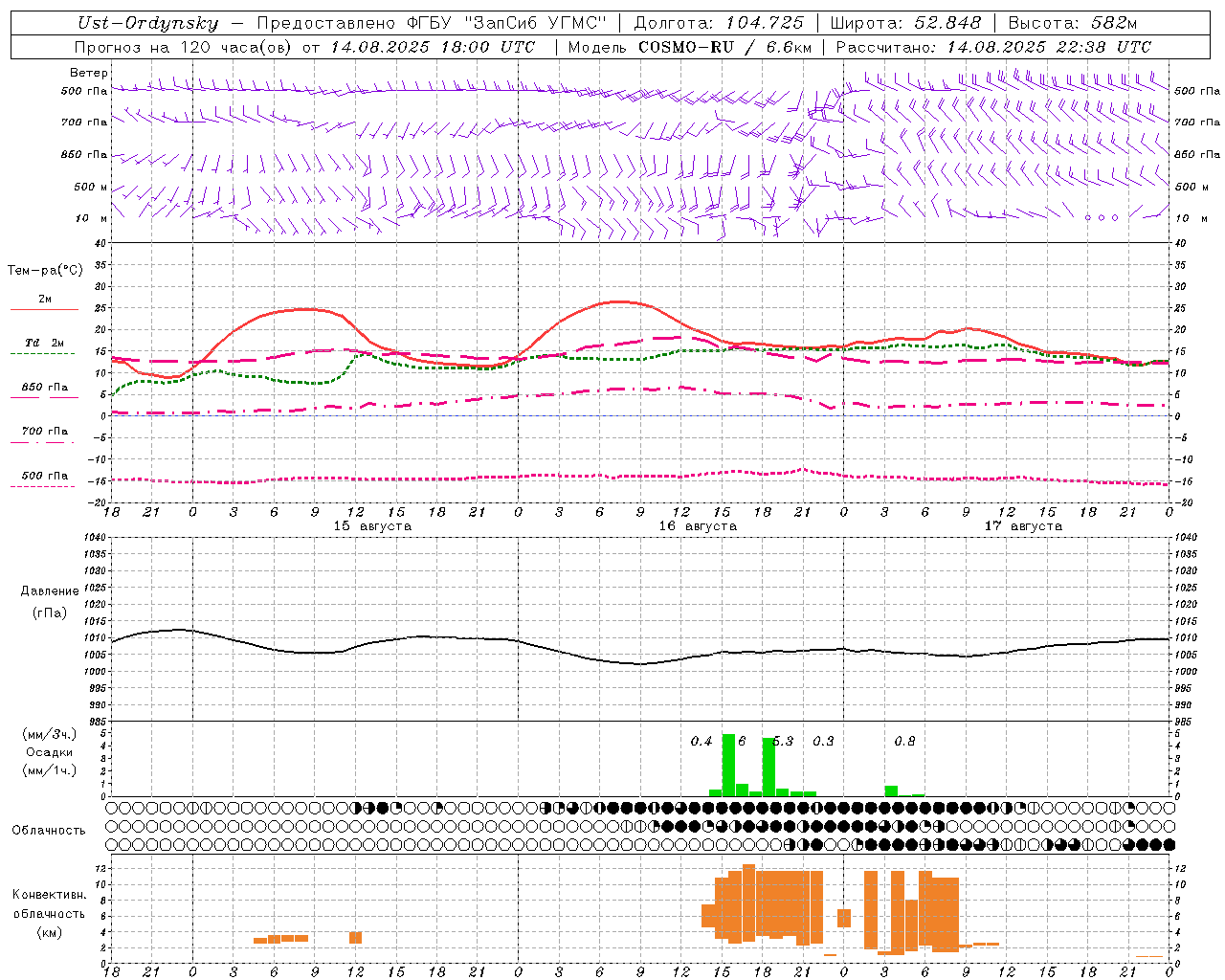Click the longitude value 104.725
Image resolution: width=1225 pixels, height=980 pixels.
click(x=764, y=24)
